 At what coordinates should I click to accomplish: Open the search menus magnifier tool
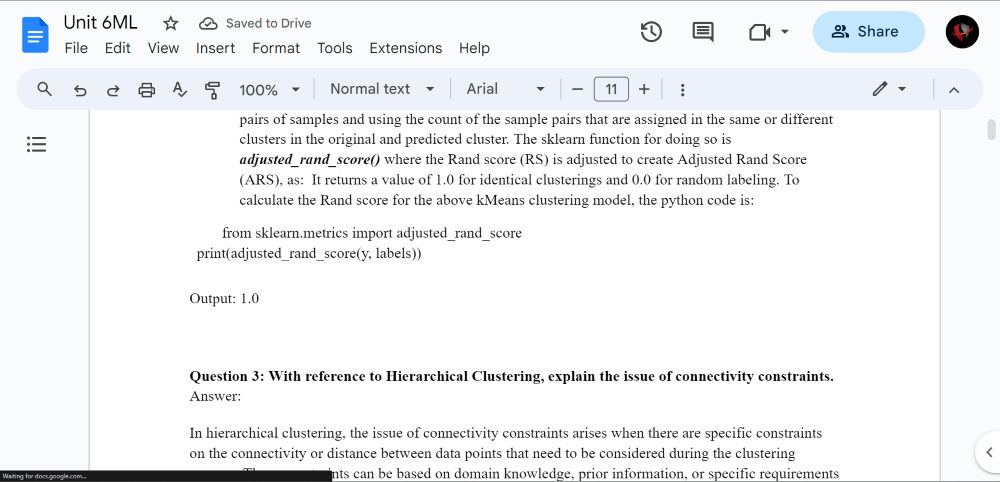point(44,89)
